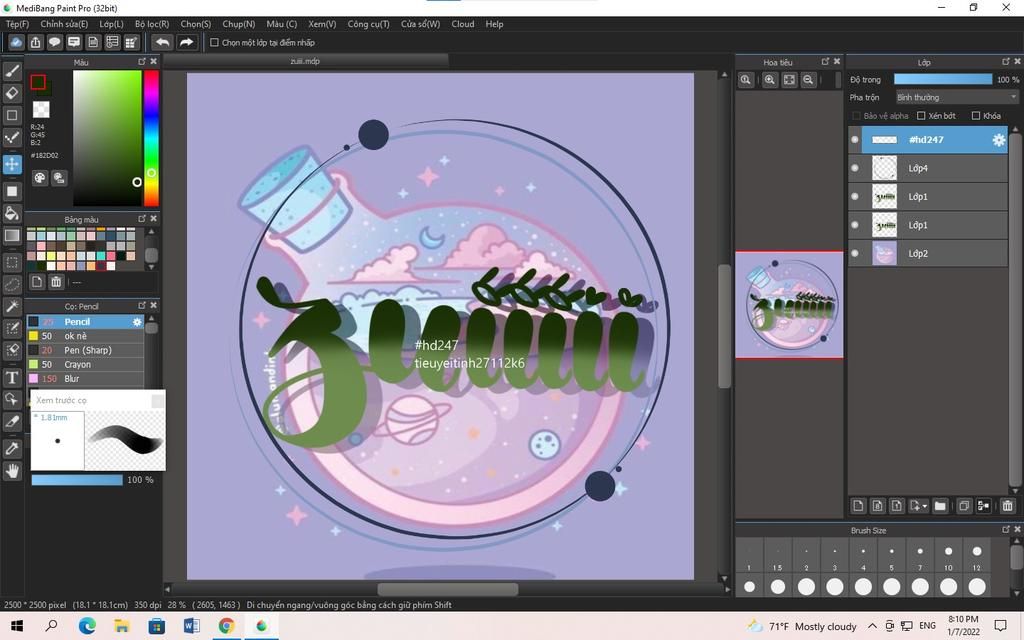Viewport: 1024px width, 640px height.
Task: Open the Pha trộn blend mode dropdown
Action: pos(956,97)
